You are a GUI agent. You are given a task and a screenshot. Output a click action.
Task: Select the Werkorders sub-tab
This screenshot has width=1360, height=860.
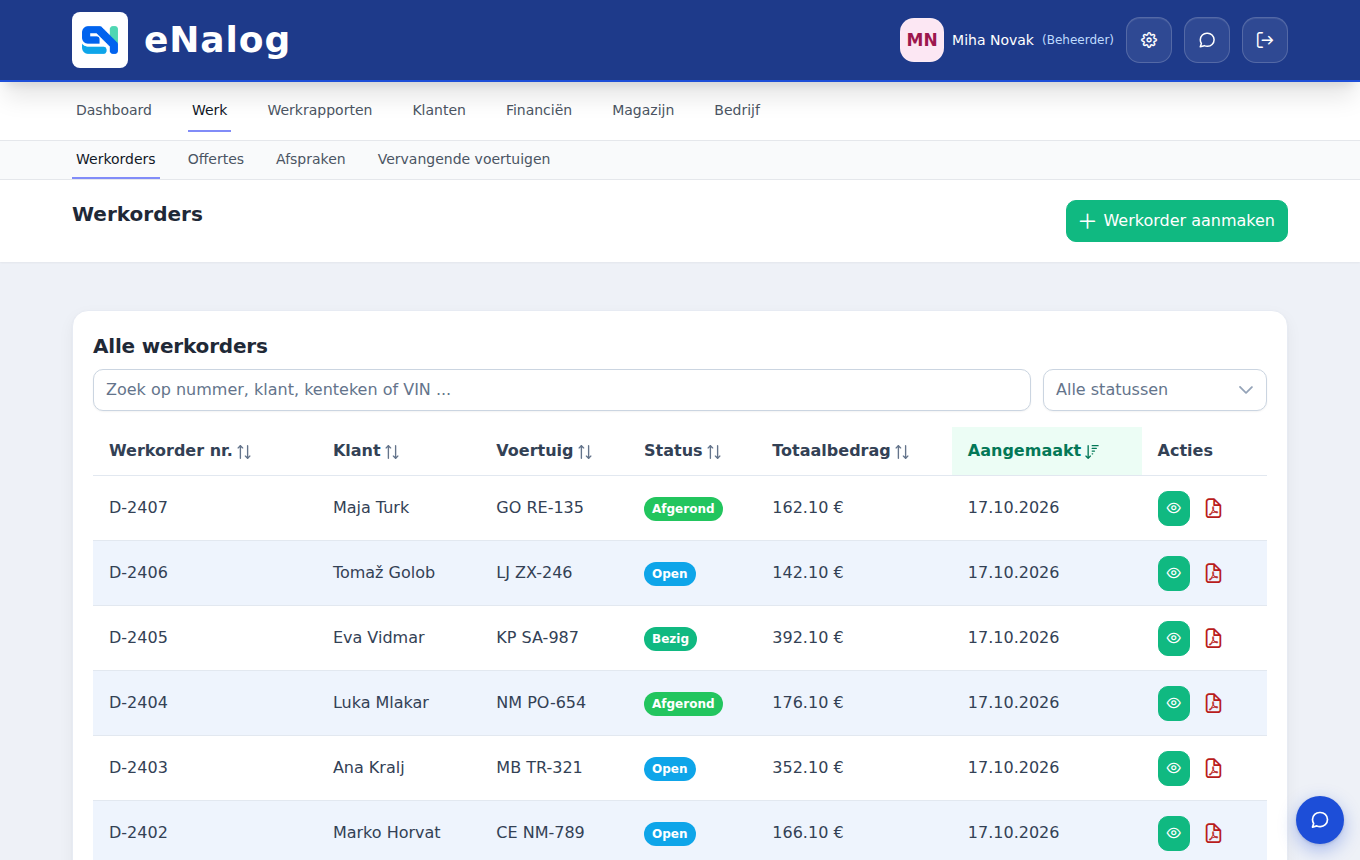pyautogui.click(x=116, y=159)
